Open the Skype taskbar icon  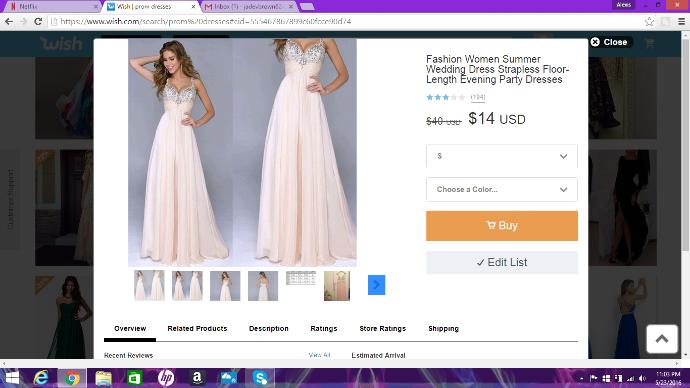[x=260, y=378]
